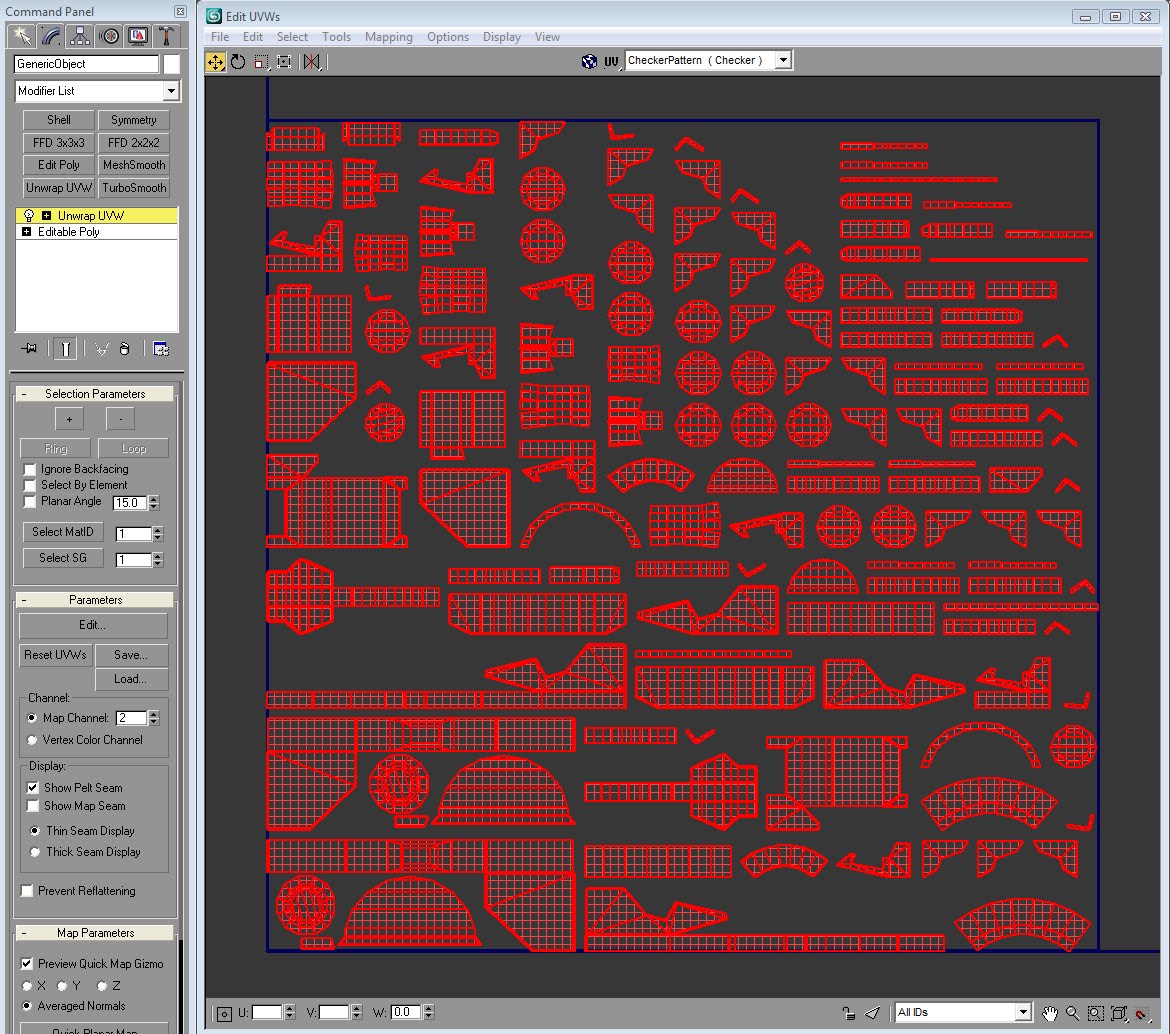The height and width of the screenshot is (1034, 1170).
Task: Activate the Pan tool in the UV editor
Action: 1051,1012
